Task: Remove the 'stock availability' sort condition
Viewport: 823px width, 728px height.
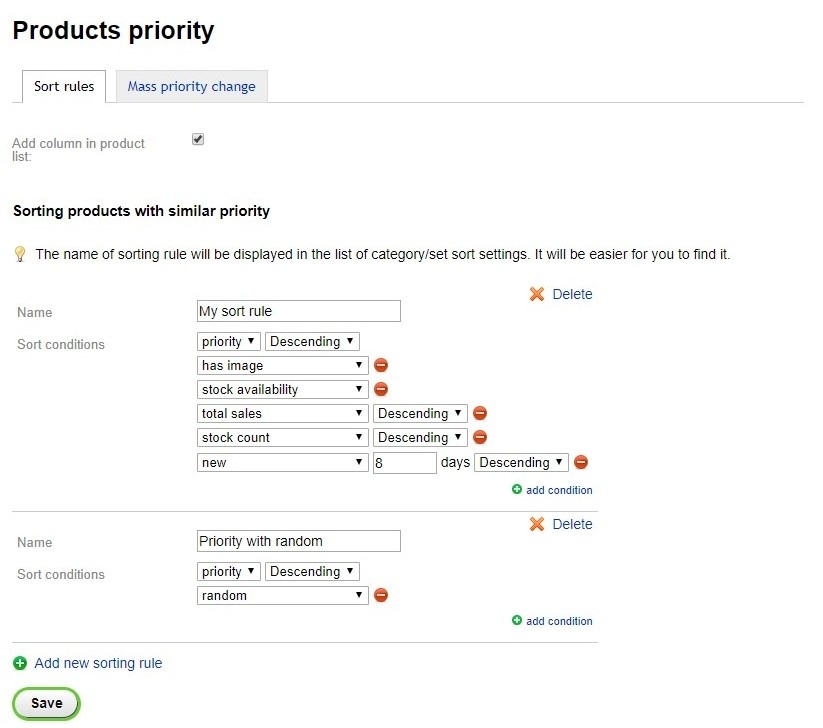Action: [380, 390]
